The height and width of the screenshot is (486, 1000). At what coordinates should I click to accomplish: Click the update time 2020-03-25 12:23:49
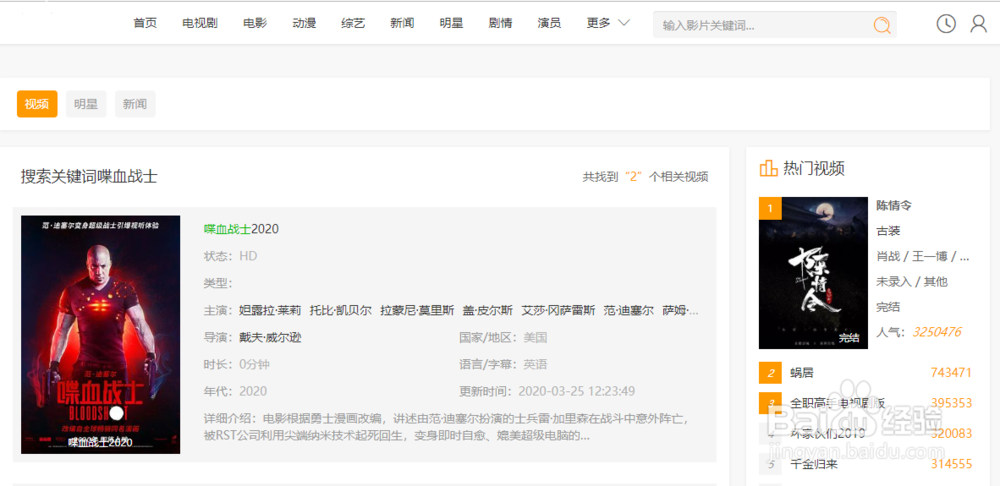coord(577,391)
